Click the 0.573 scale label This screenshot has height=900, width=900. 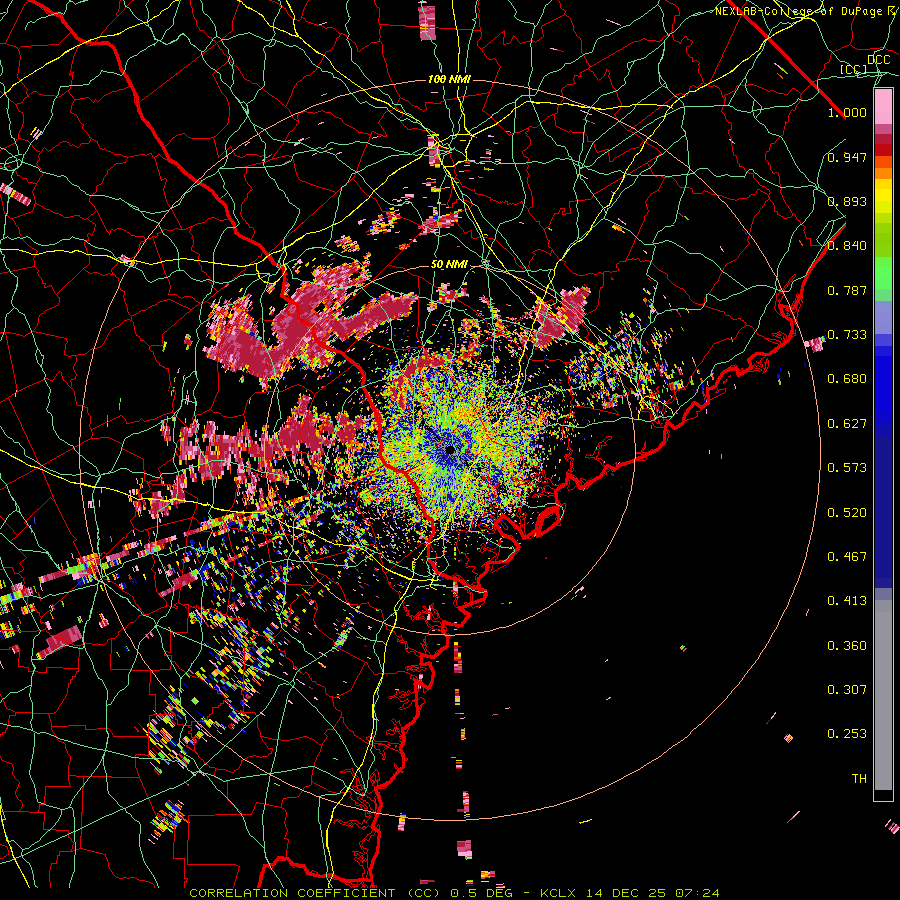pyautogui.click(x=847, y=468)
